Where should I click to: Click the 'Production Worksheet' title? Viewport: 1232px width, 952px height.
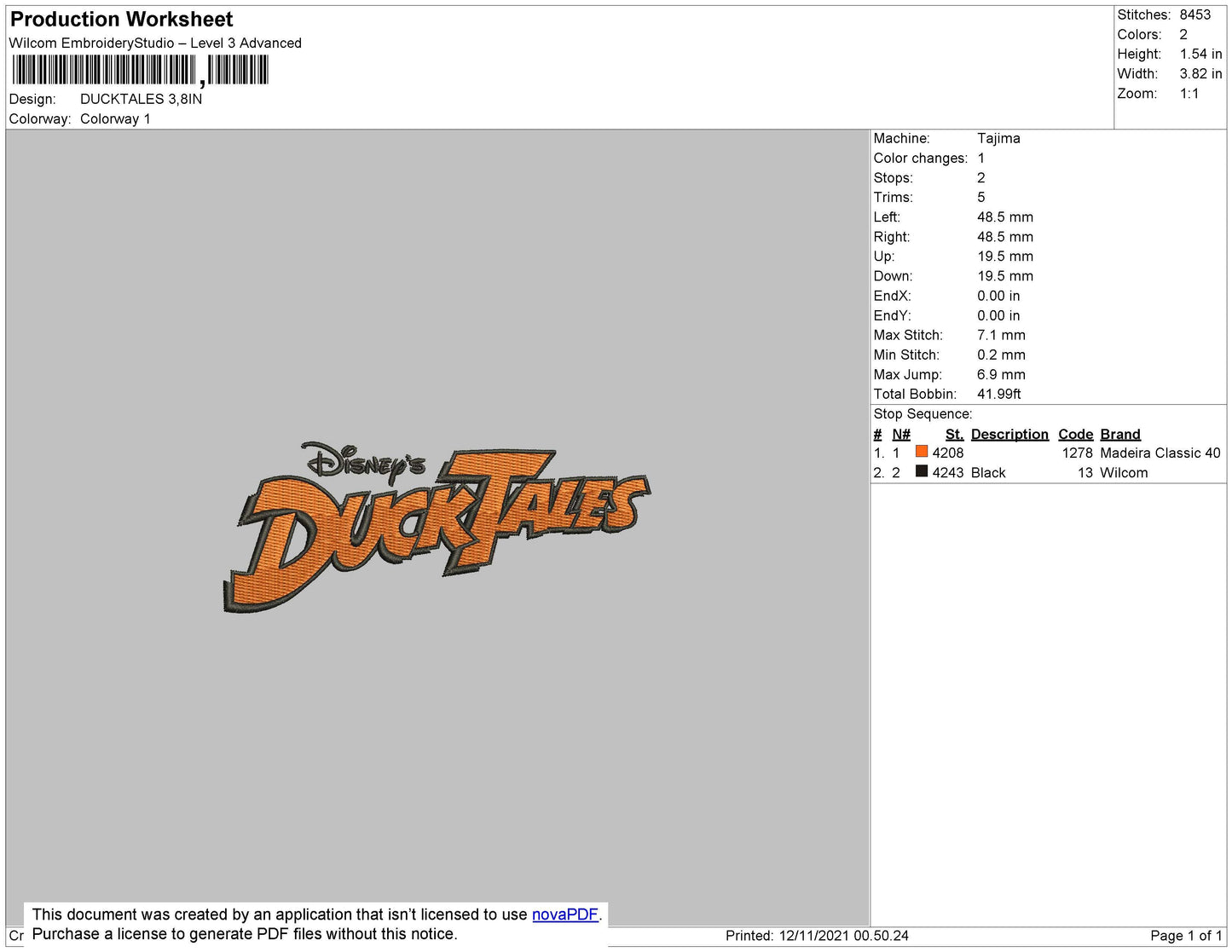pos(121,19)
